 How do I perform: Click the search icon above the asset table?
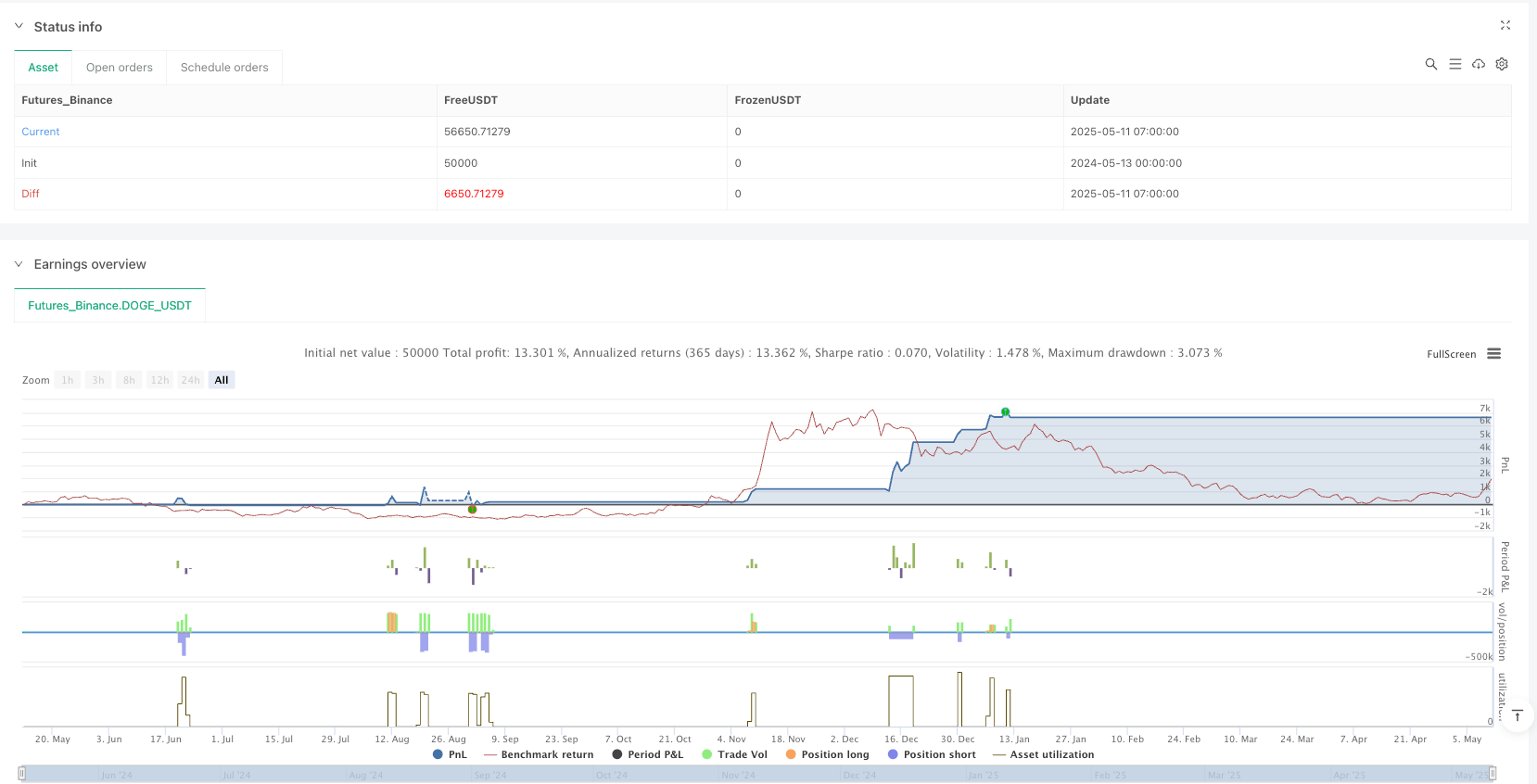click(1430, 64)
